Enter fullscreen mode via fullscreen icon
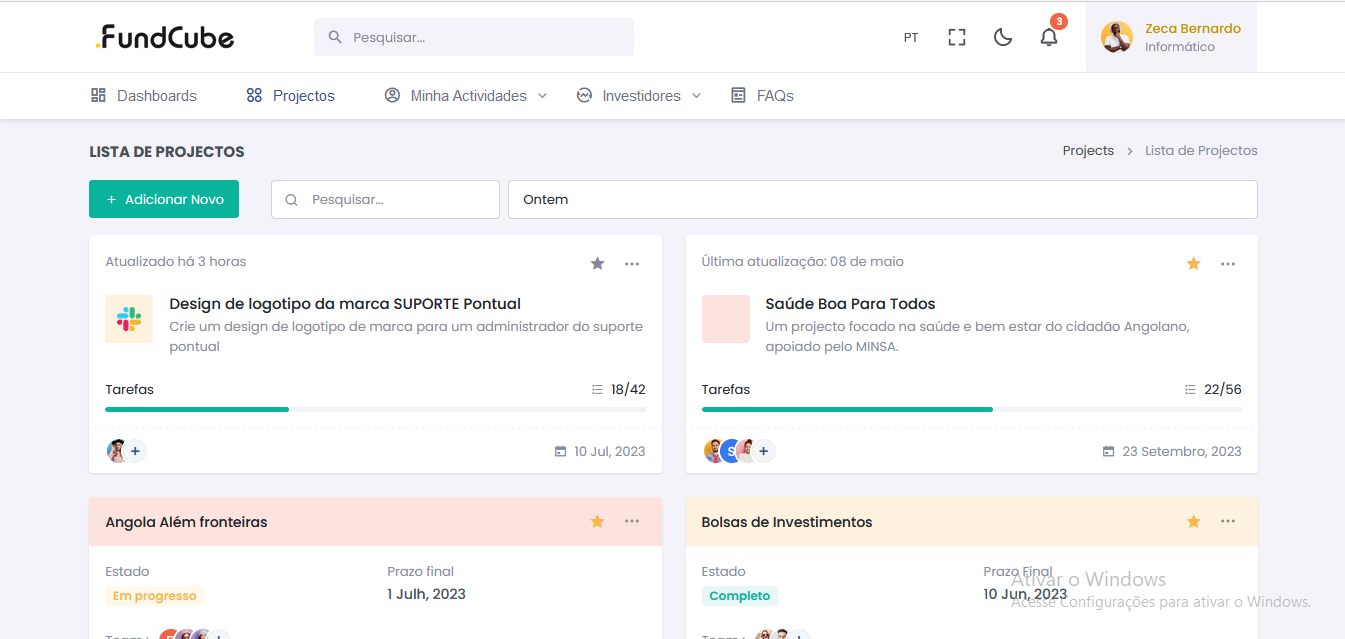This screenshot has width=1345, height=639. [957, 38]
